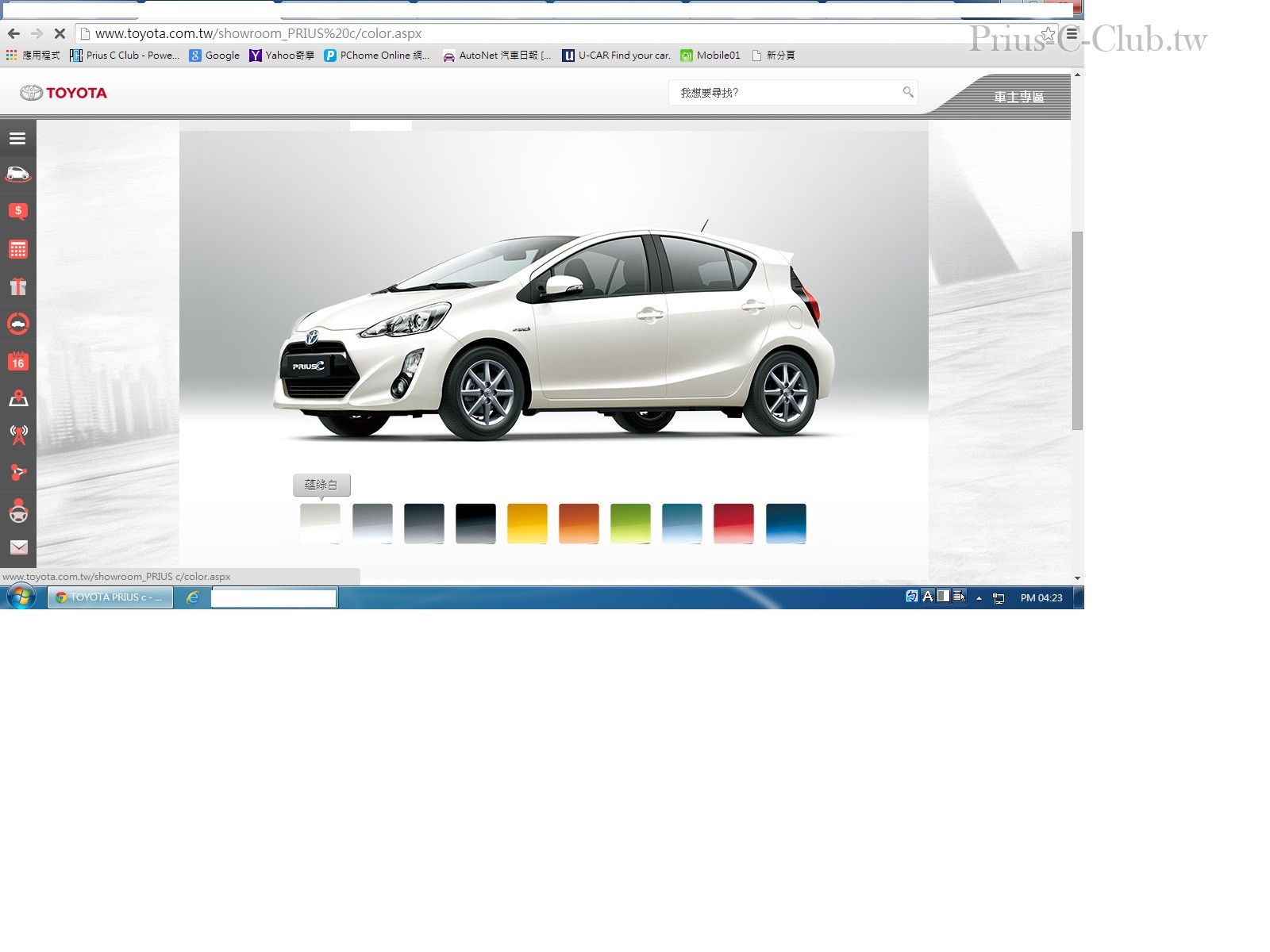Select the black color swatch
1270x952 pixels.
point(475,524)
